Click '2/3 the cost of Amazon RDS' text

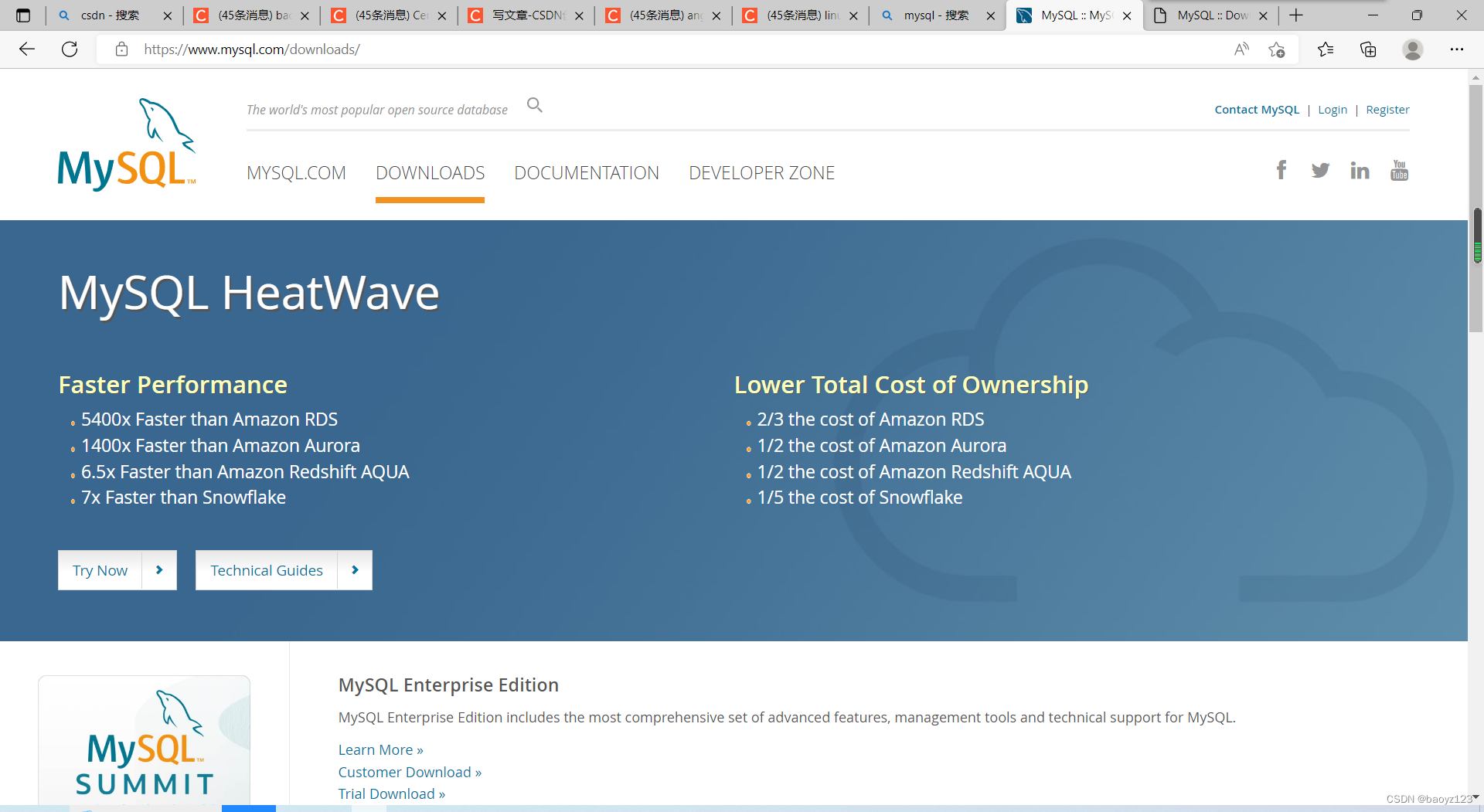[x=870, y=420]
